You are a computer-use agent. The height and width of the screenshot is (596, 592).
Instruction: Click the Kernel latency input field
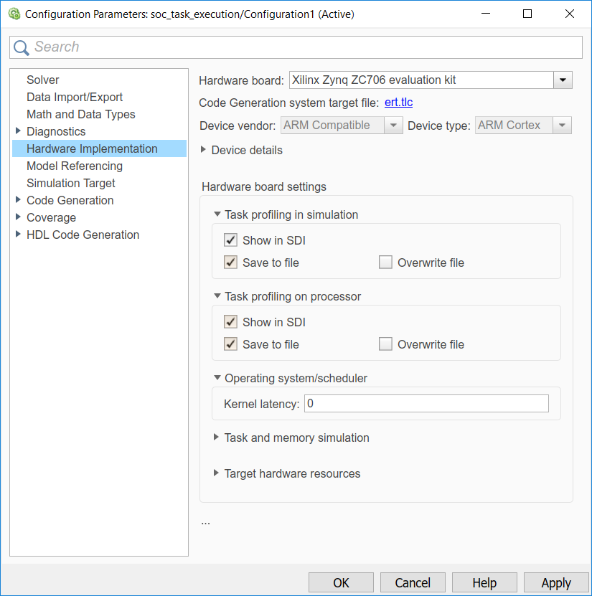[x=426, y=403]
